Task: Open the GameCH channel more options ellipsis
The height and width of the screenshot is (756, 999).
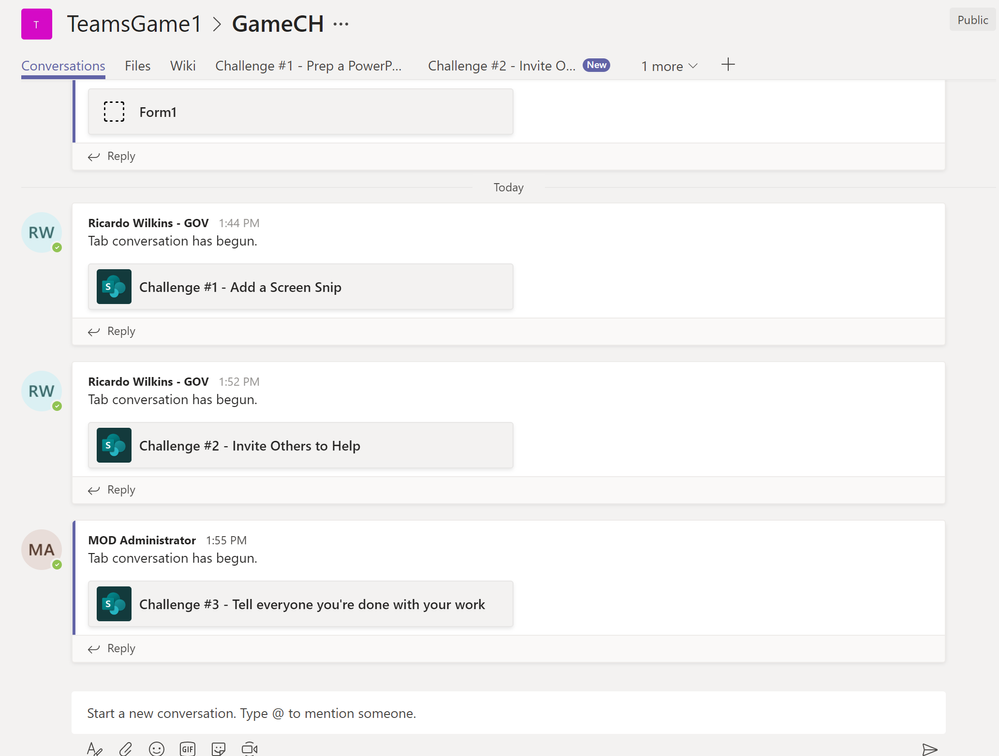Action: pos(341,24)
